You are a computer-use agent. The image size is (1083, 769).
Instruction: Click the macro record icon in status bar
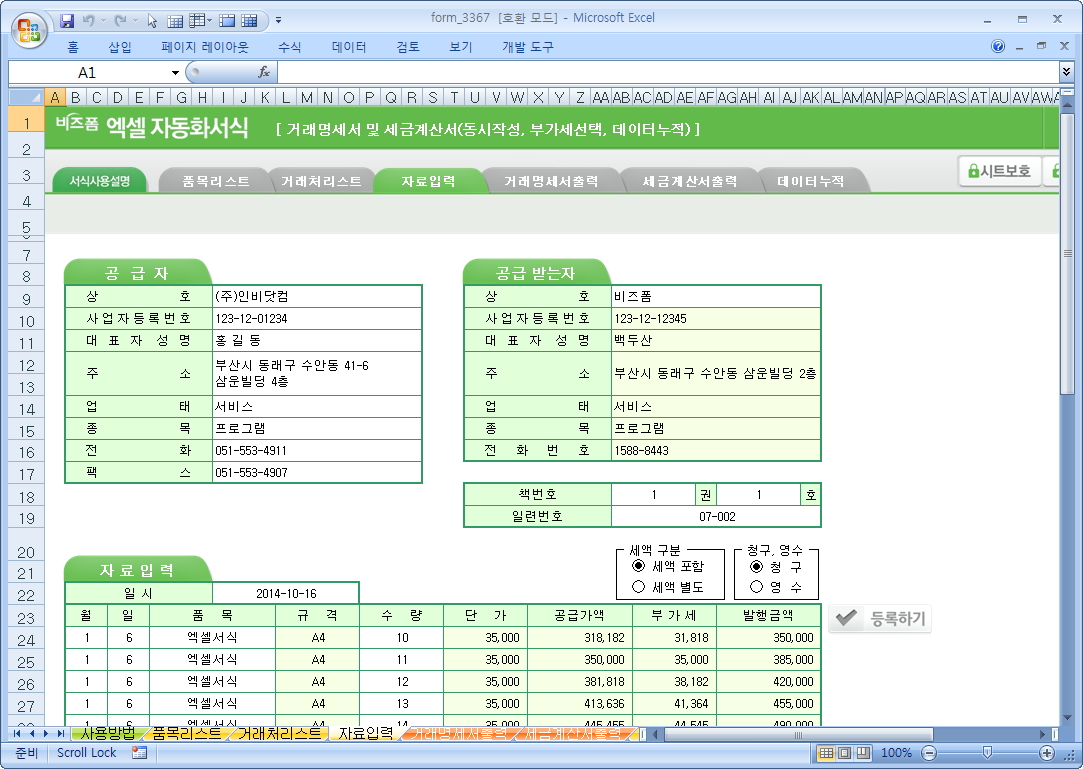coord(140,752)
